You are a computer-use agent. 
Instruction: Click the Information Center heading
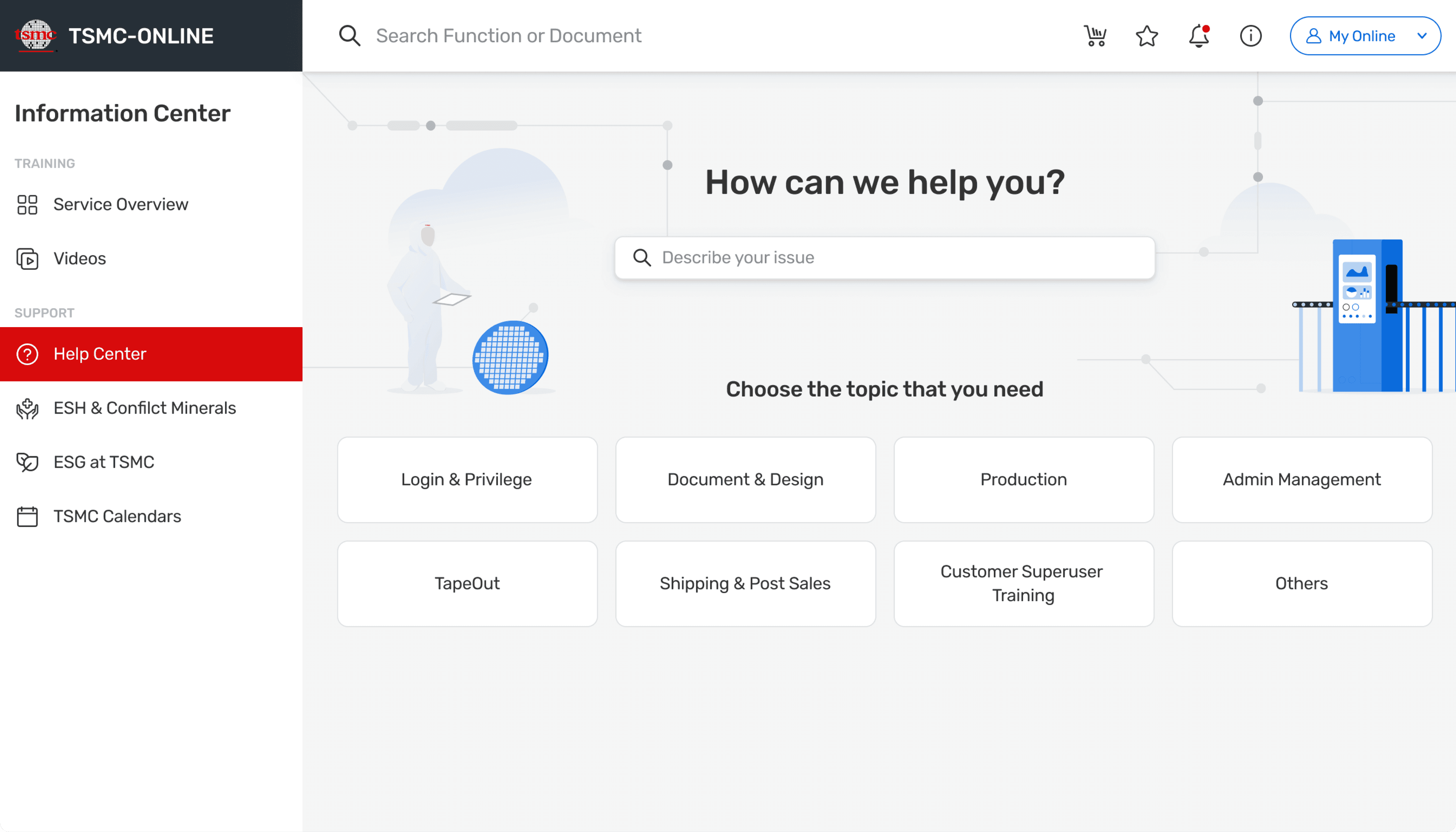pos(122,113)
